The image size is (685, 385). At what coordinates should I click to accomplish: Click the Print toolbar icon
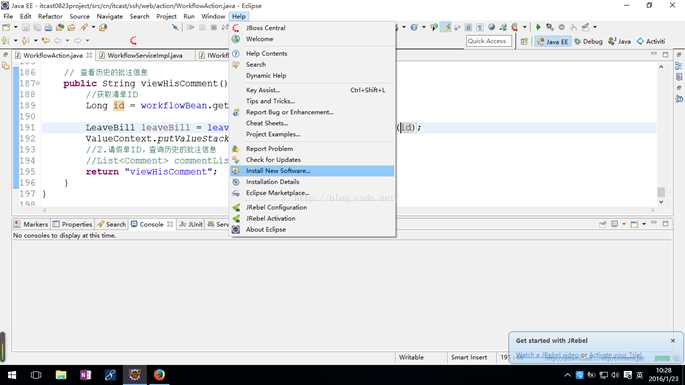click(48, 28)
